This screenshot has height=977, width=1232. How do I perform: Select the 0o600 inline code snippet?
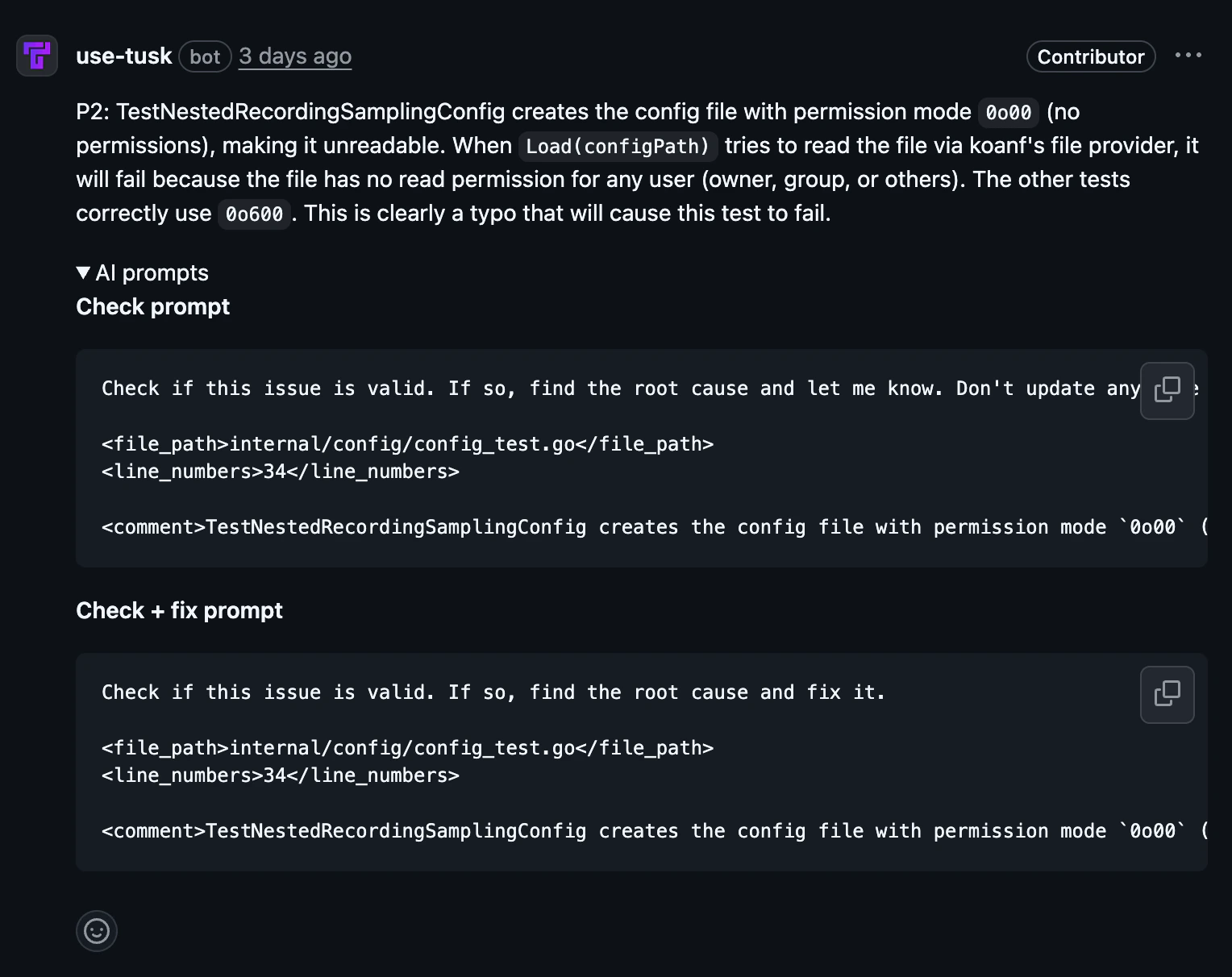point(253,214)
